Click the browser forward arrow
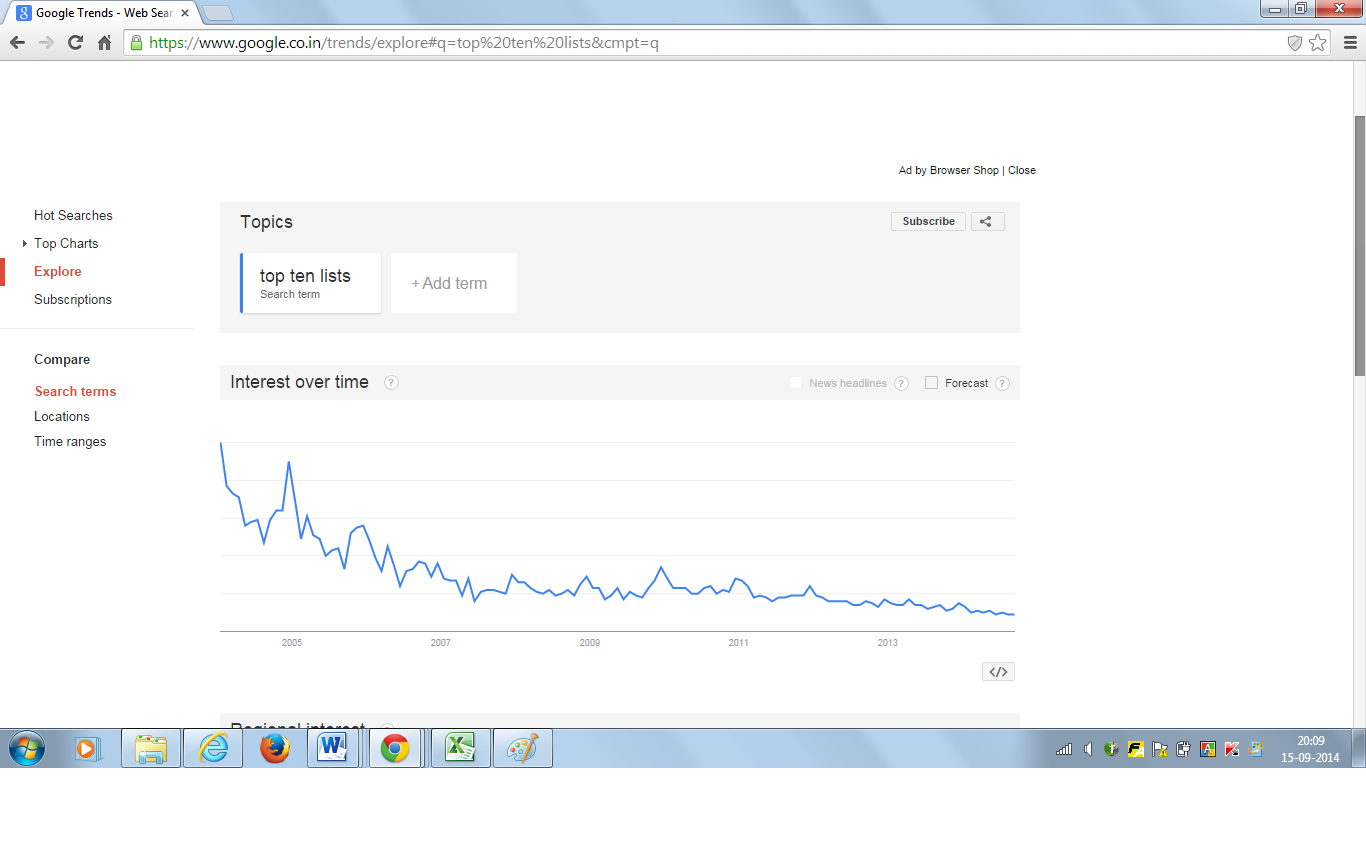The image size is (1366, 852). coord(46,43)
